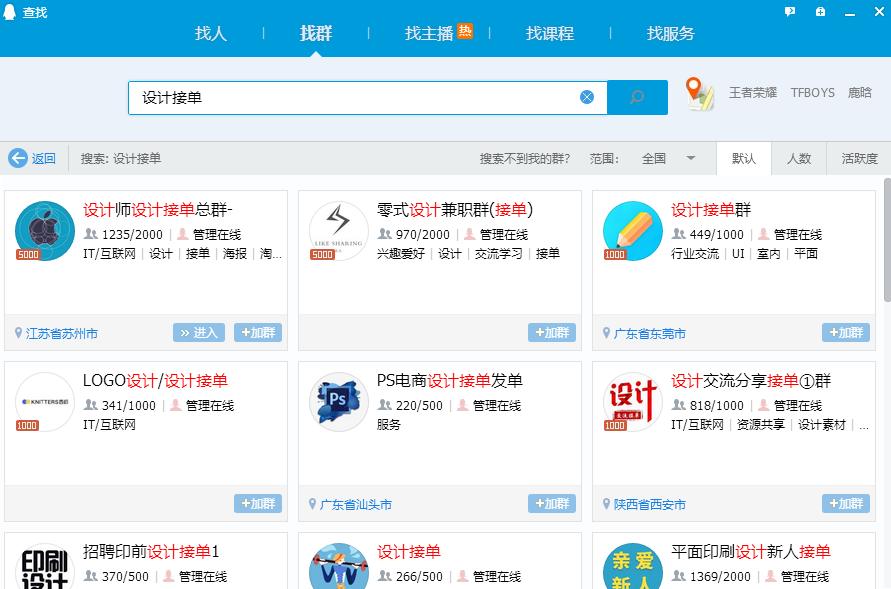Start searching with the magnifier icon

pyautogui.click(x=637, y=97)
